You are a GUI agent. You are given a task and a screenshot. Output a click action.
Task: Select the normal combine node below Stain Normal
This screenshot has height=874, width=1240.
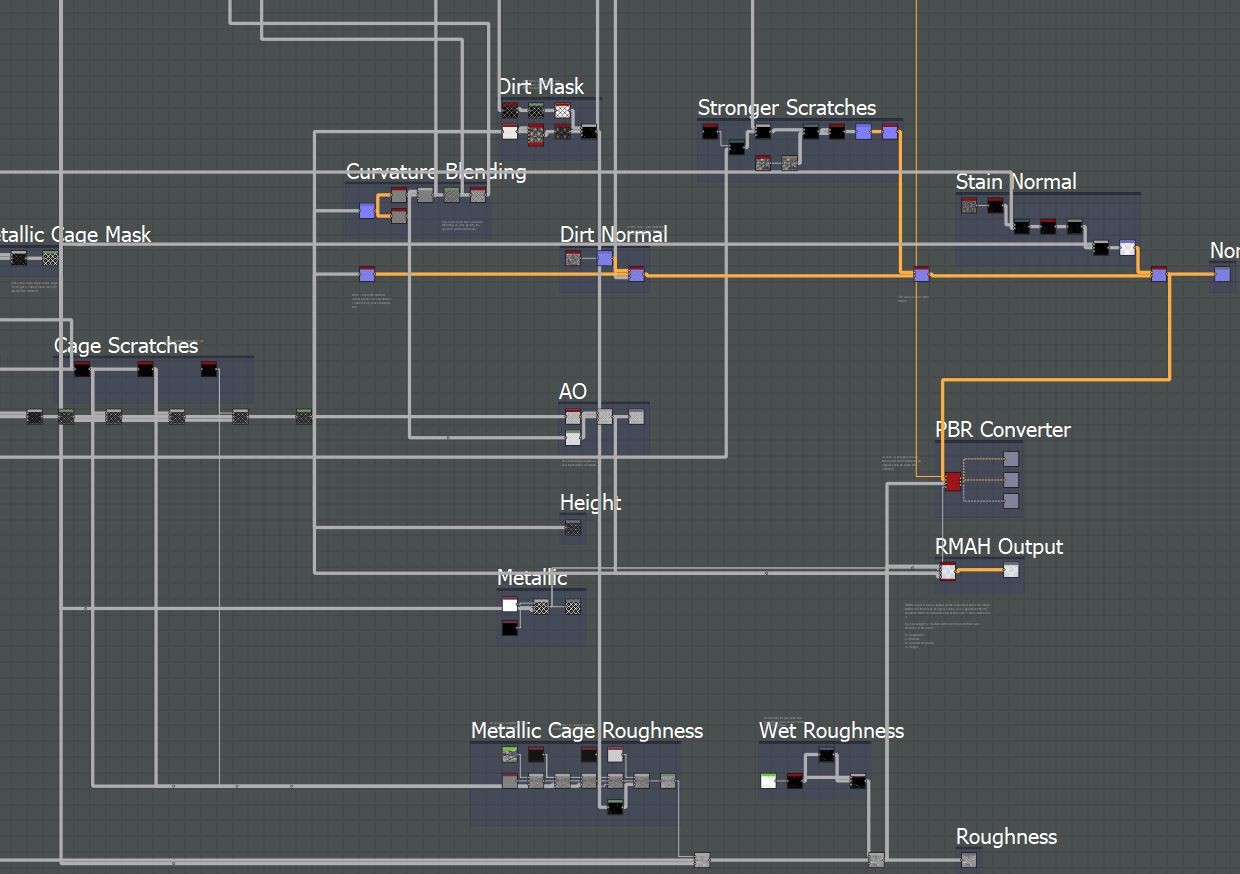[x=1159, y=274]
